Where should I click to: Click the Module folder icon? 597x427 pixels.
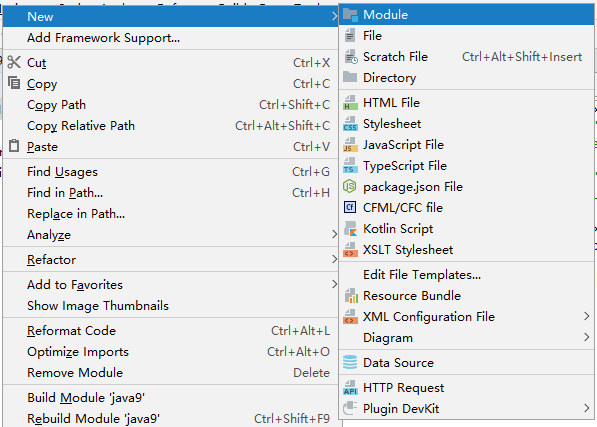(350, 15)
